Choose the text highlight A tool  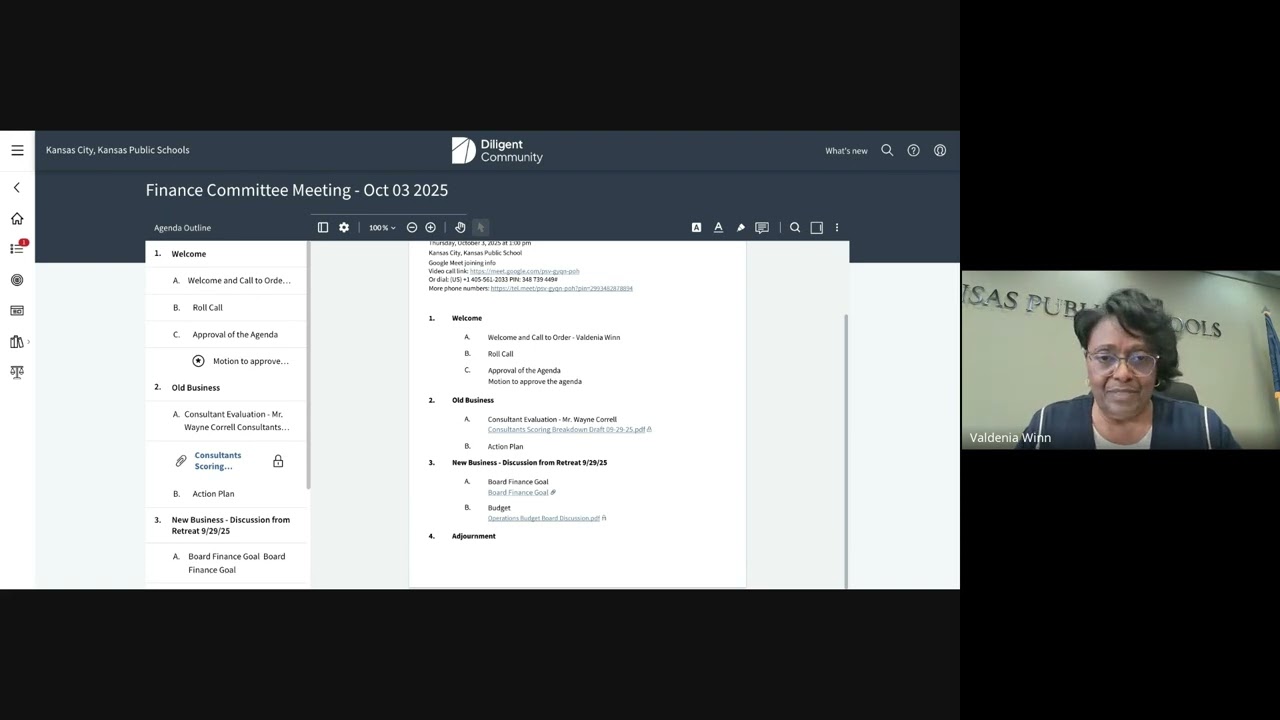(x=696, y=228)
